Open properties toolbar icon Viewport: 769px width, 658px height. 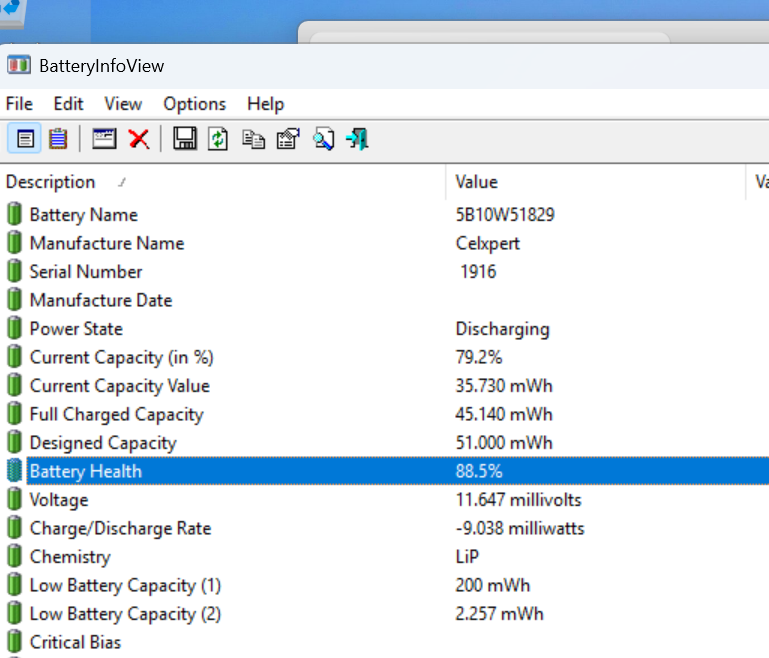[288, 139]
